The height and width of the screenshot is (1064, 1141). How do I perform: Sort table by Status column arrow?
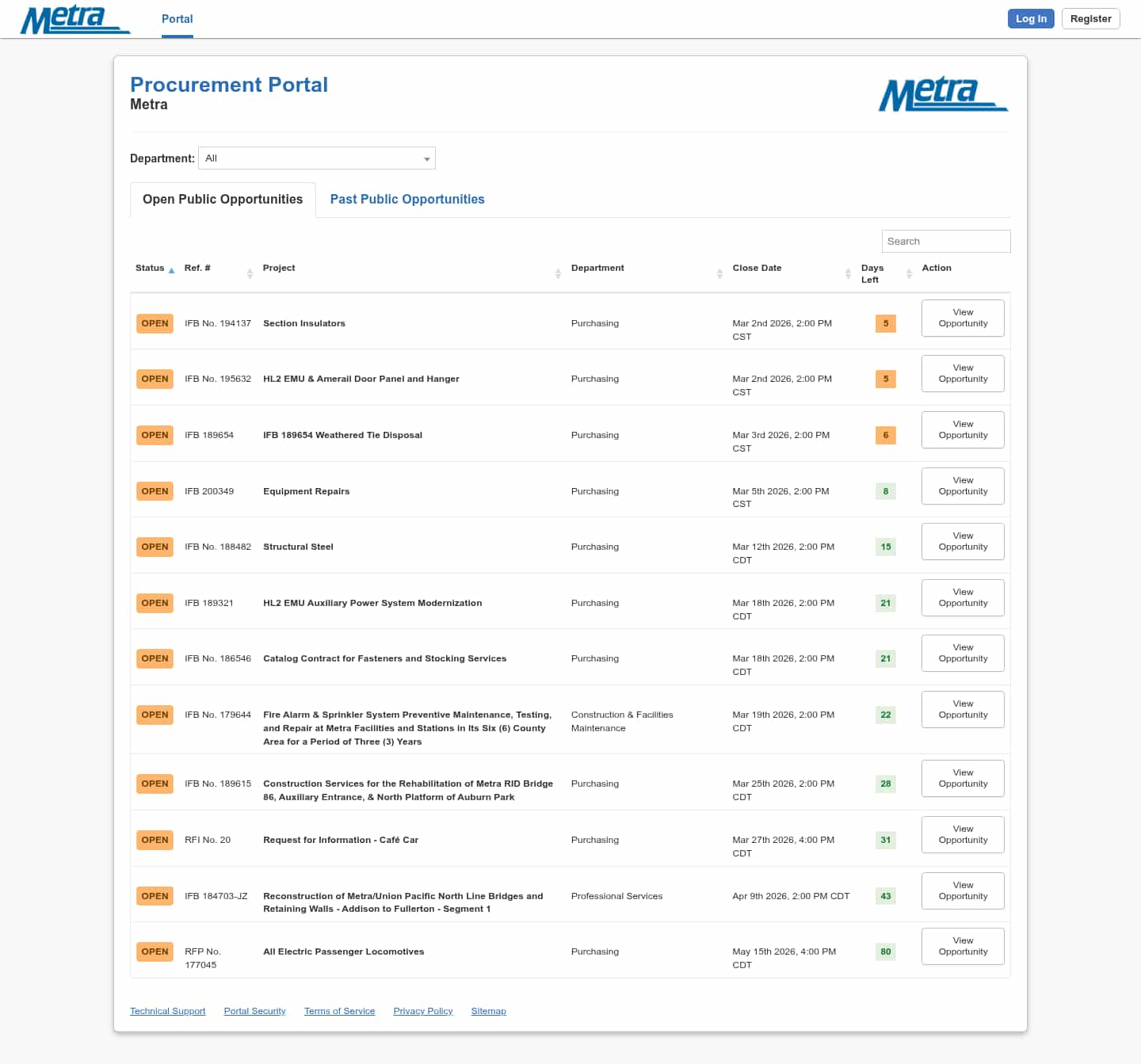pyautogui.click(x=171, y=270)
